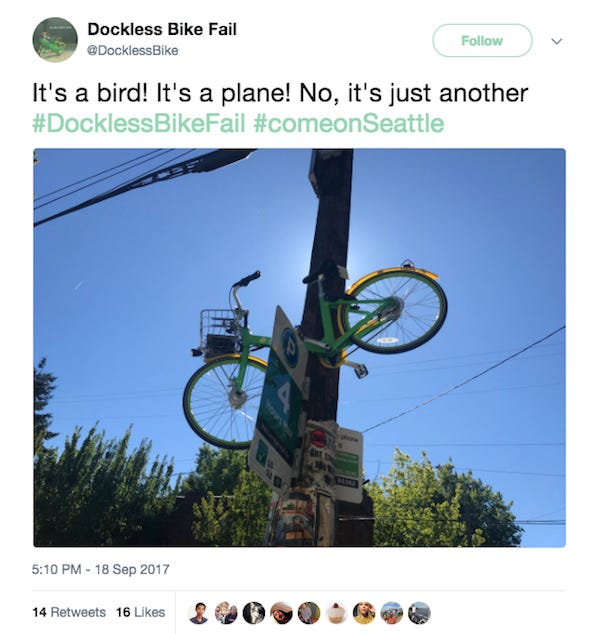Click the fourth liker avatar

281,613
